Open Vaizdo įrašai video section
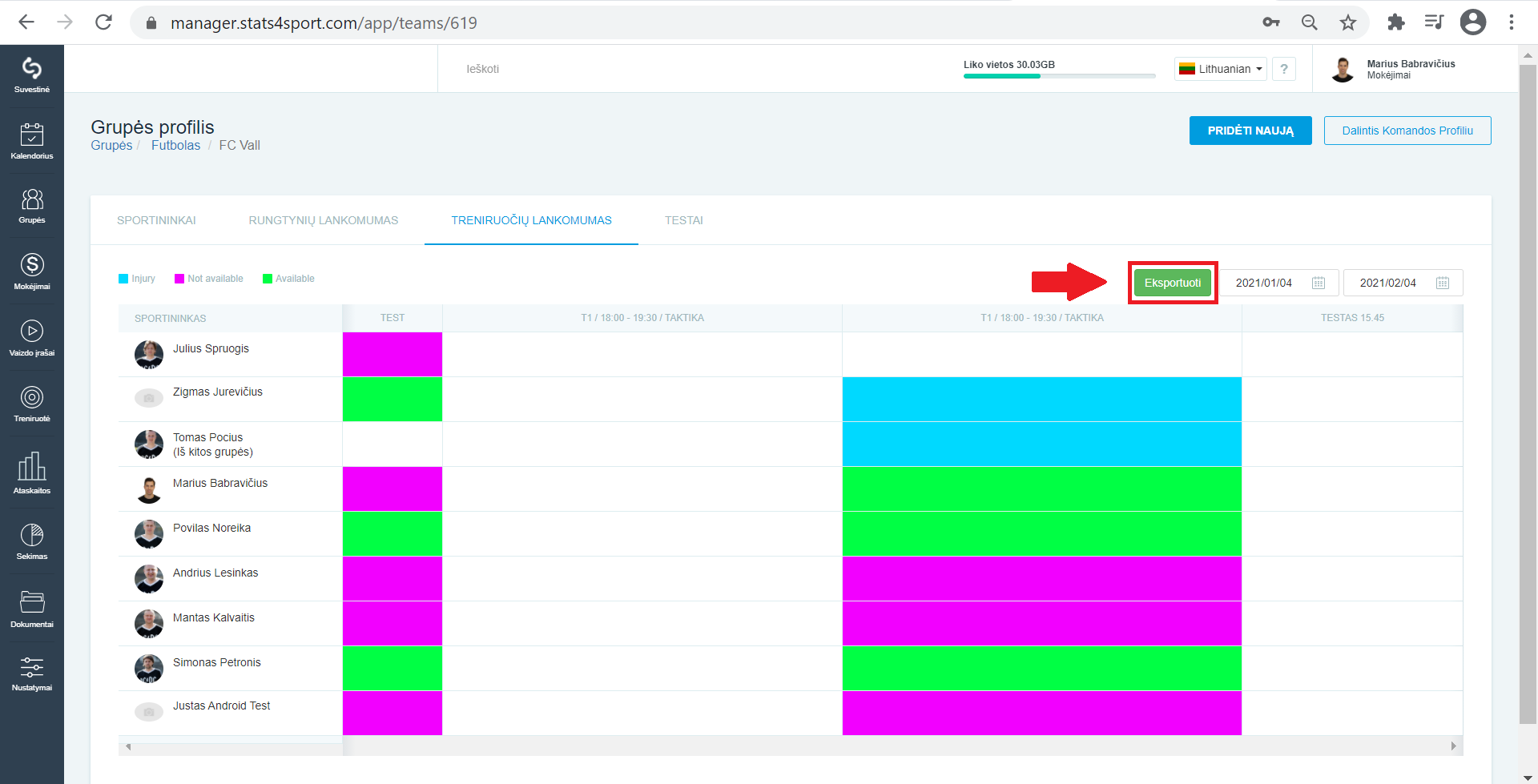Screen dimensions: 1538x784 click(32, 338)
